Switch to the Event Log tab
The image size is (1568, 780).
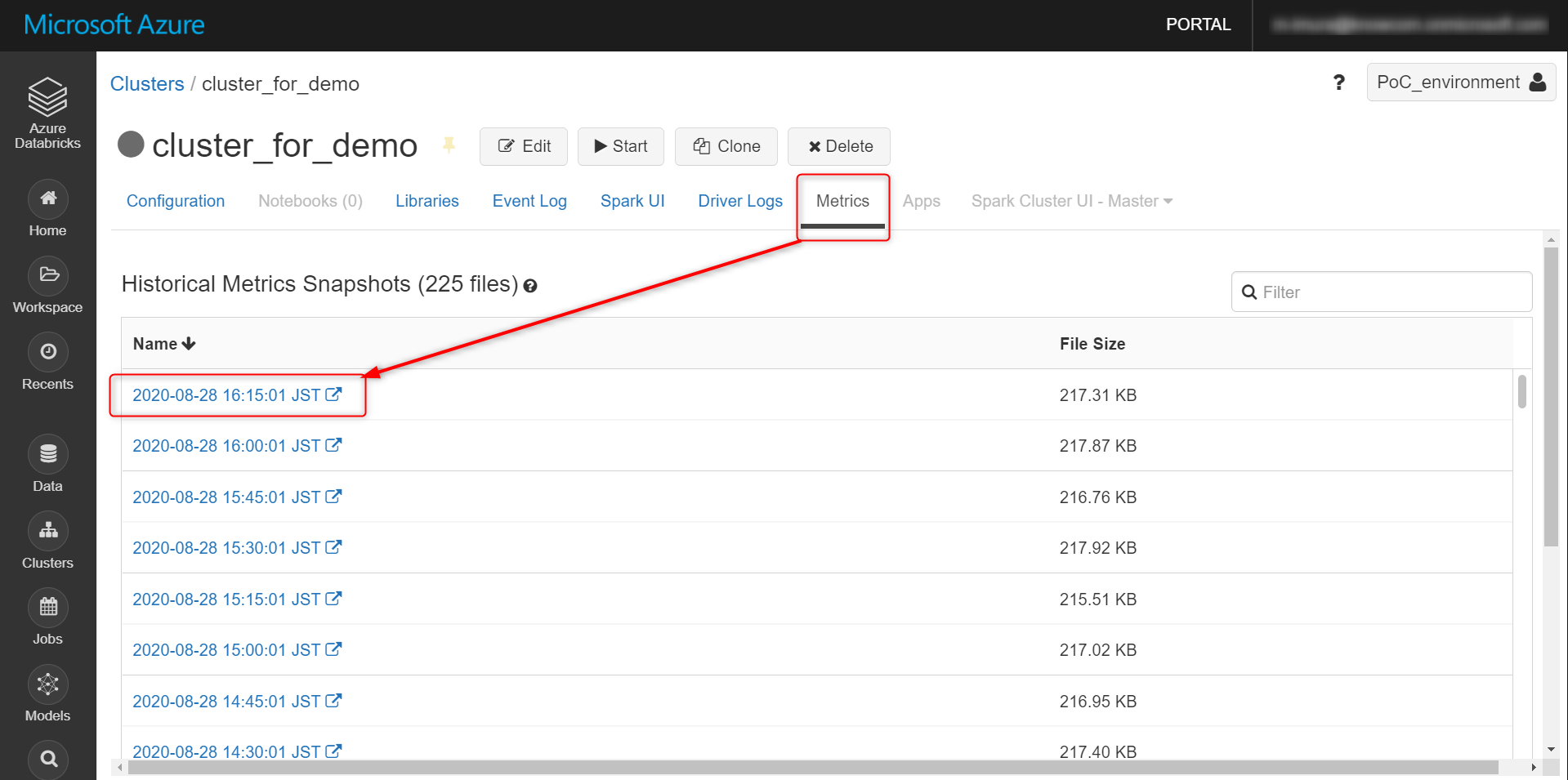tap(529, 201)
